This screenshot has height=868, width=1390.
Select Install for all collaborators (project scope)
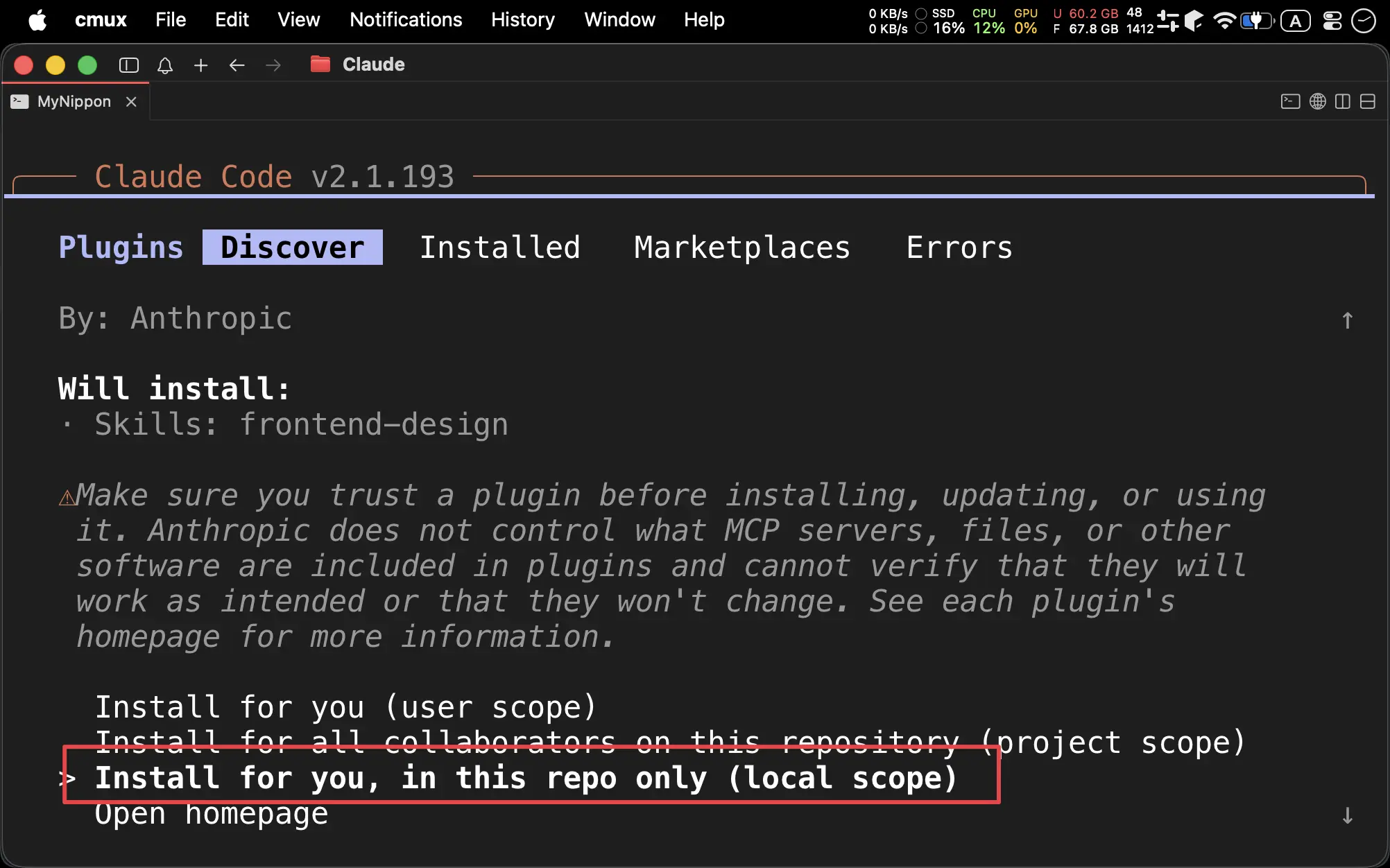pyautogui.click(x=670, y=743)
